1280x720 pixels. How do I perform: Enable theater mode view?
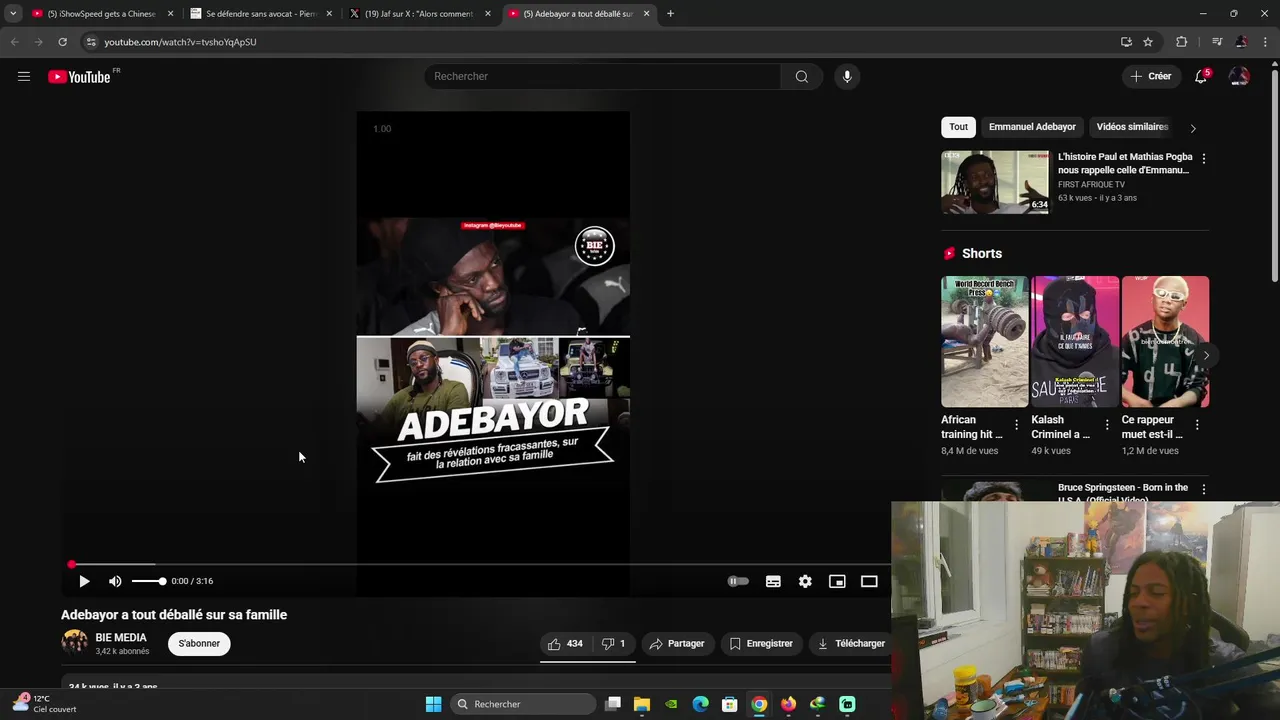click(x=869, y=581)
